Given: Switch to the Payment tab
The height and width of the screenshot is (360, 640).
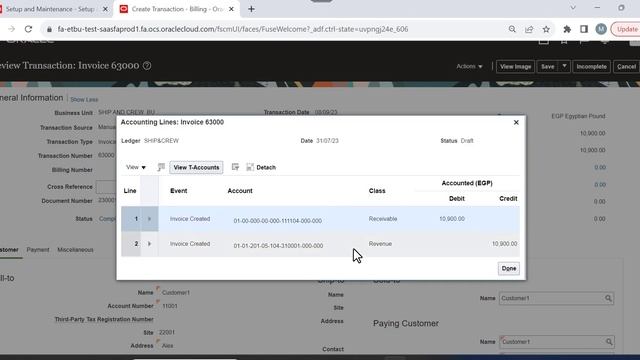Looking at the screenshot, I should 38,250.
